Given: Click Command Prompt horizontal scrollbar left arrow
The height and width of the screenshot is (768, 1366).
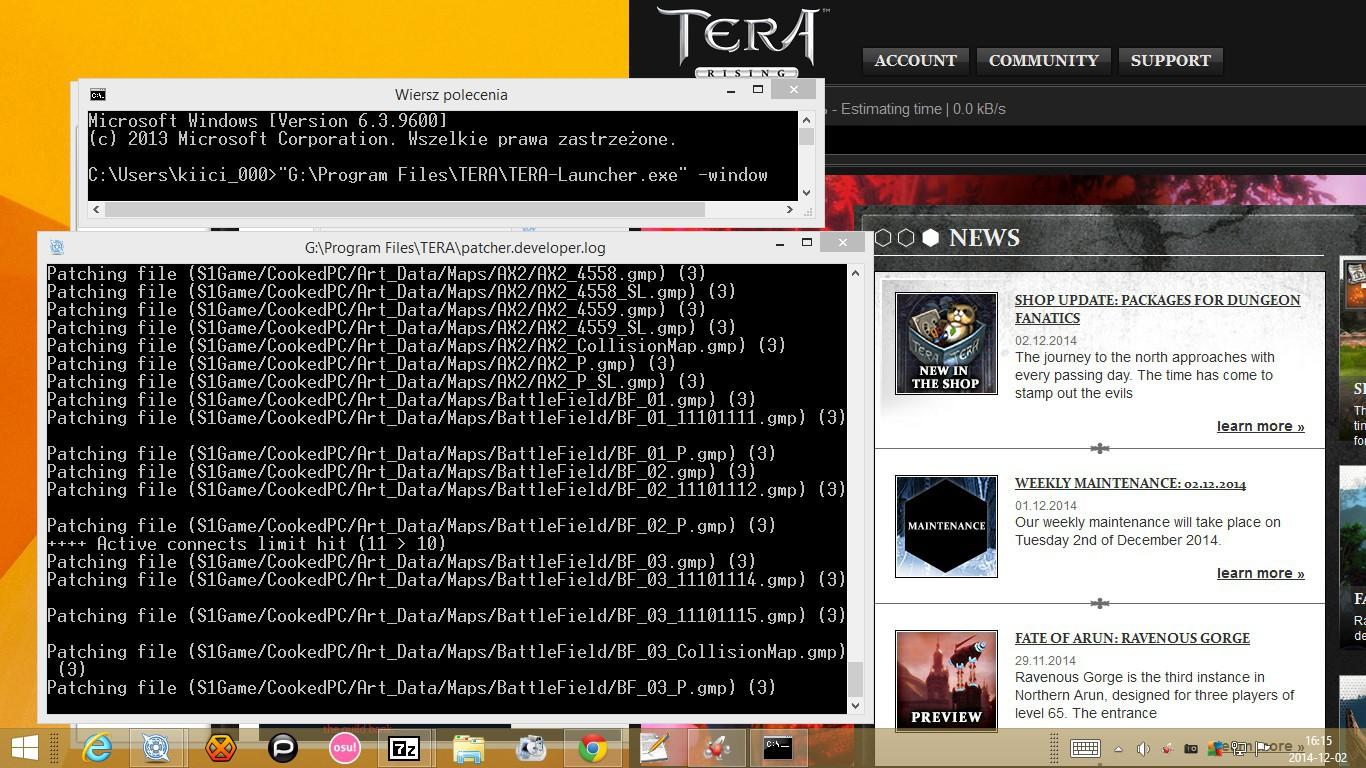Looking at the screenshot, I should coord(96,209).
